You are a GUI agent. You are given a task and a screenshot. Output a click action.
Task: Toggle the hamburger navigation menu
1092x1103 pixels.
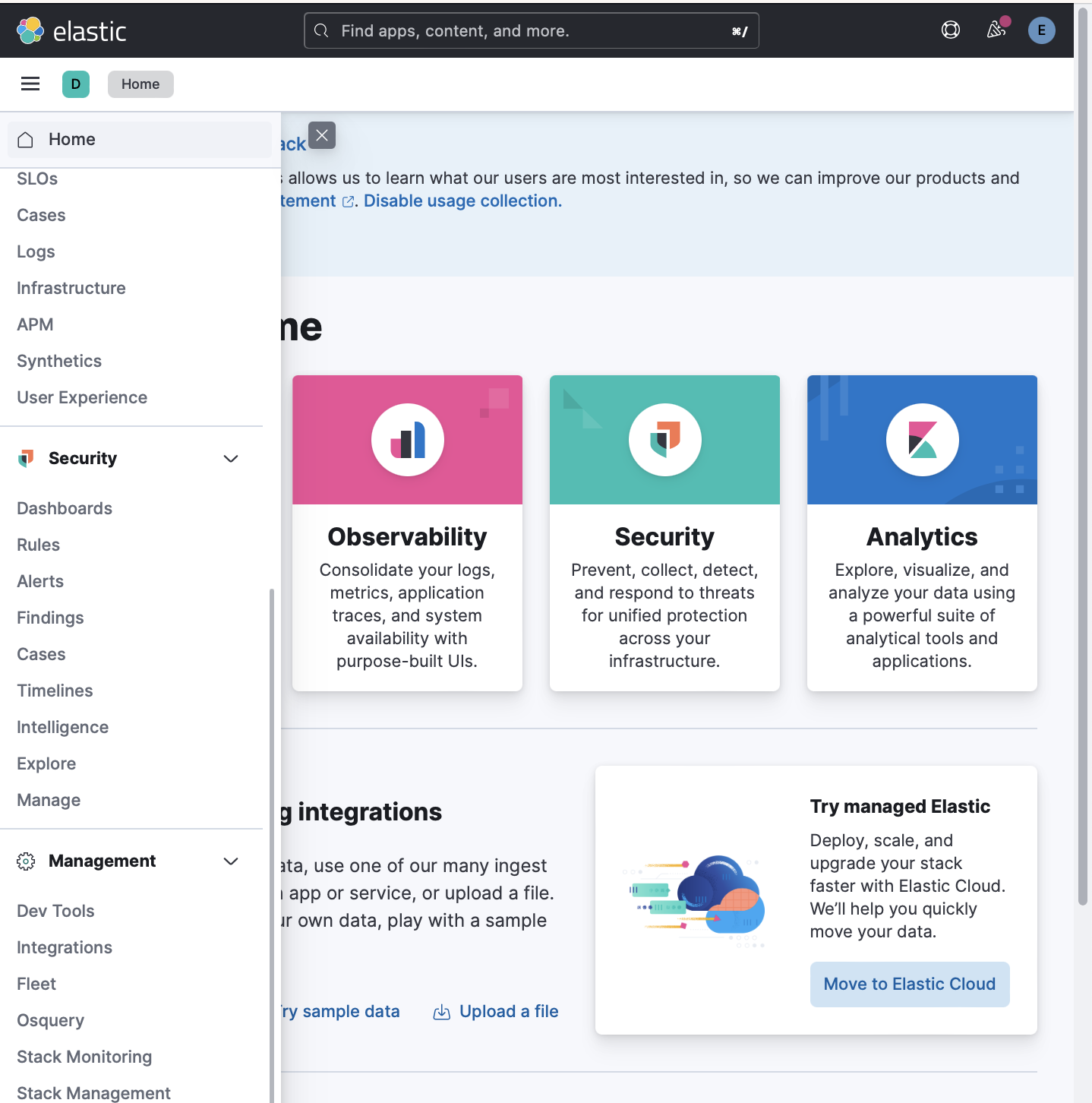point(30,84)
